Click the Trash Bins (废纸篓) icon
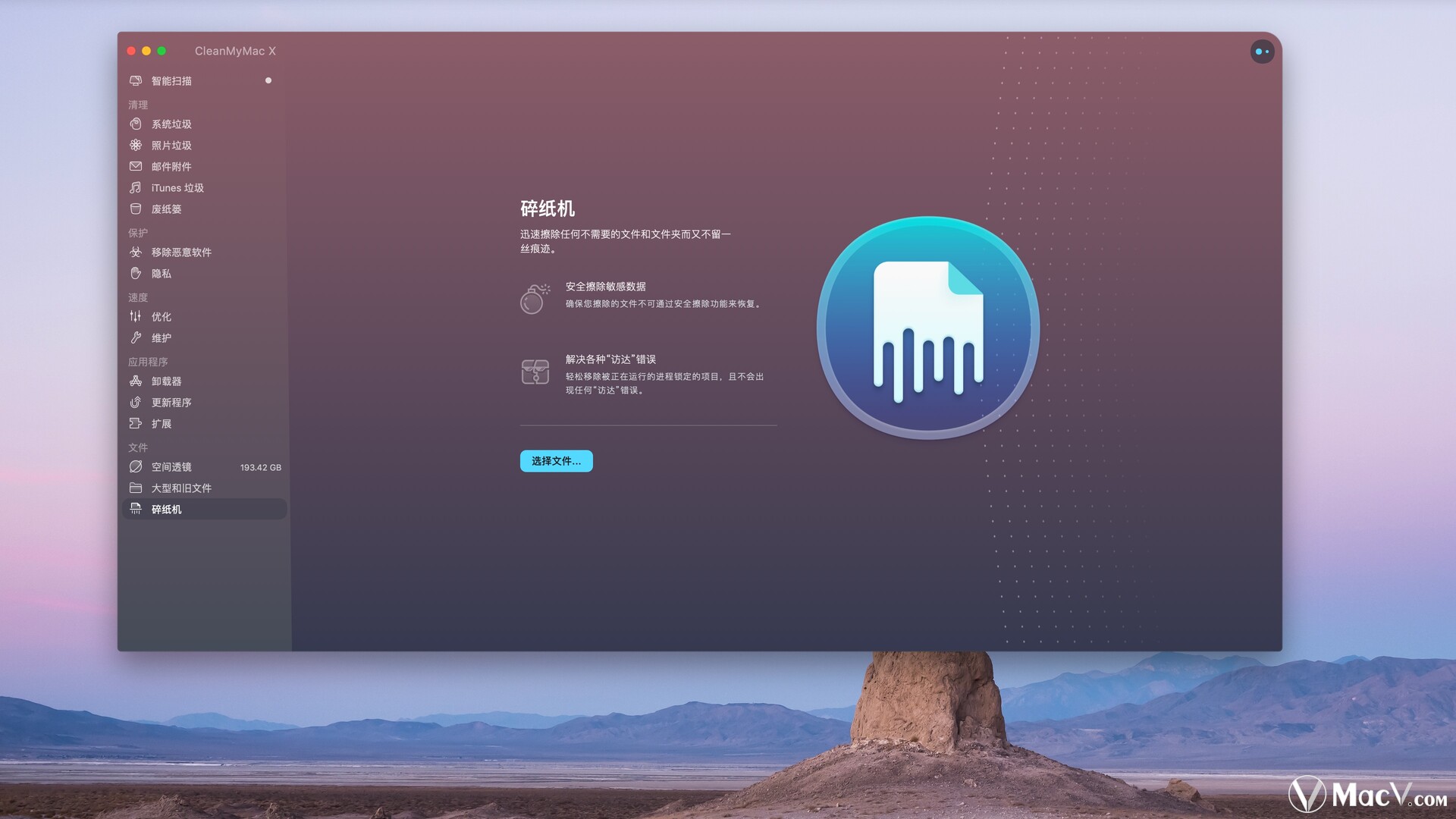 (136, 209)
